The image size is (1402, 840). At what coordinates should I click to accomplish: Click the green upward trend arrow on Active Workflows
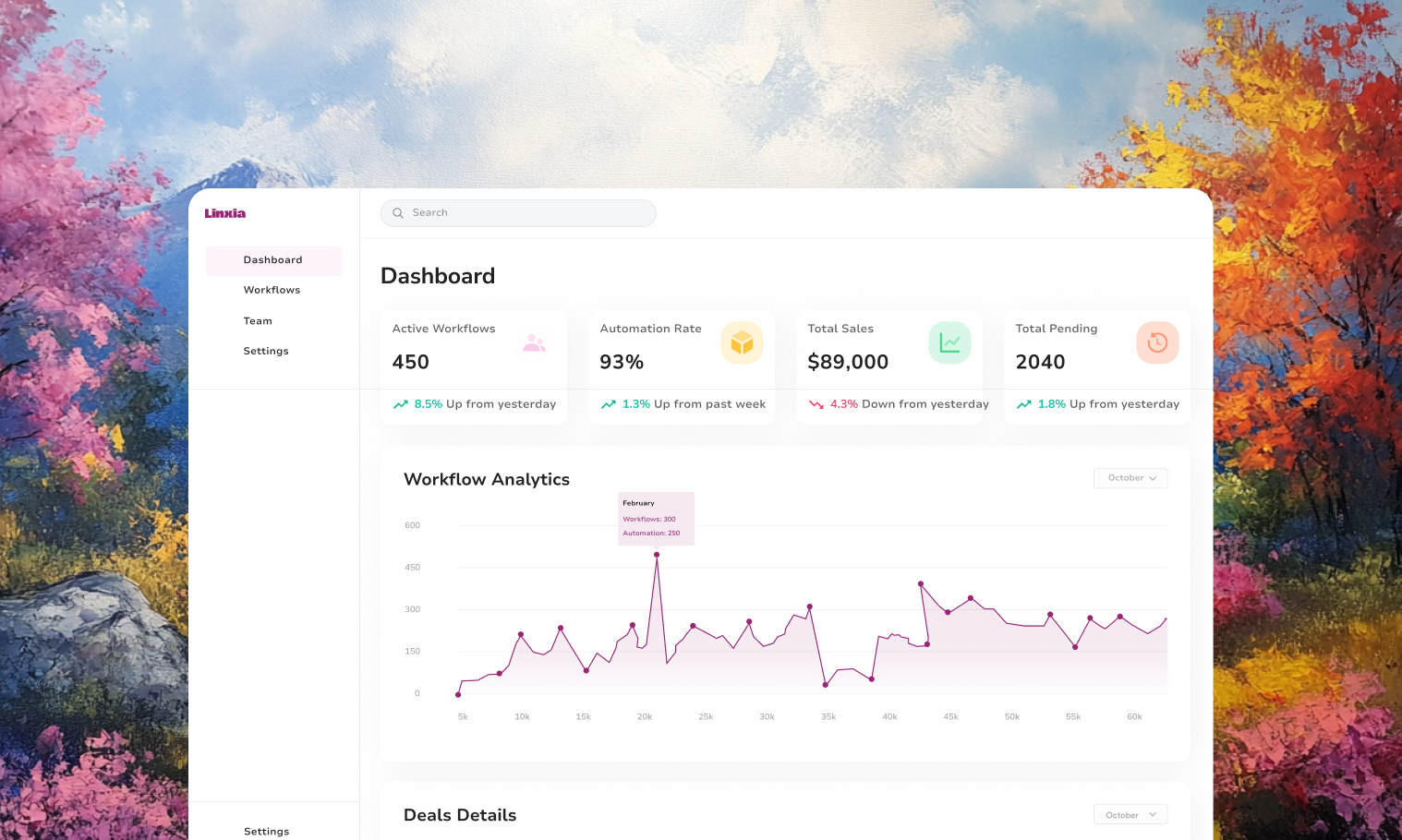pos(400,403)
